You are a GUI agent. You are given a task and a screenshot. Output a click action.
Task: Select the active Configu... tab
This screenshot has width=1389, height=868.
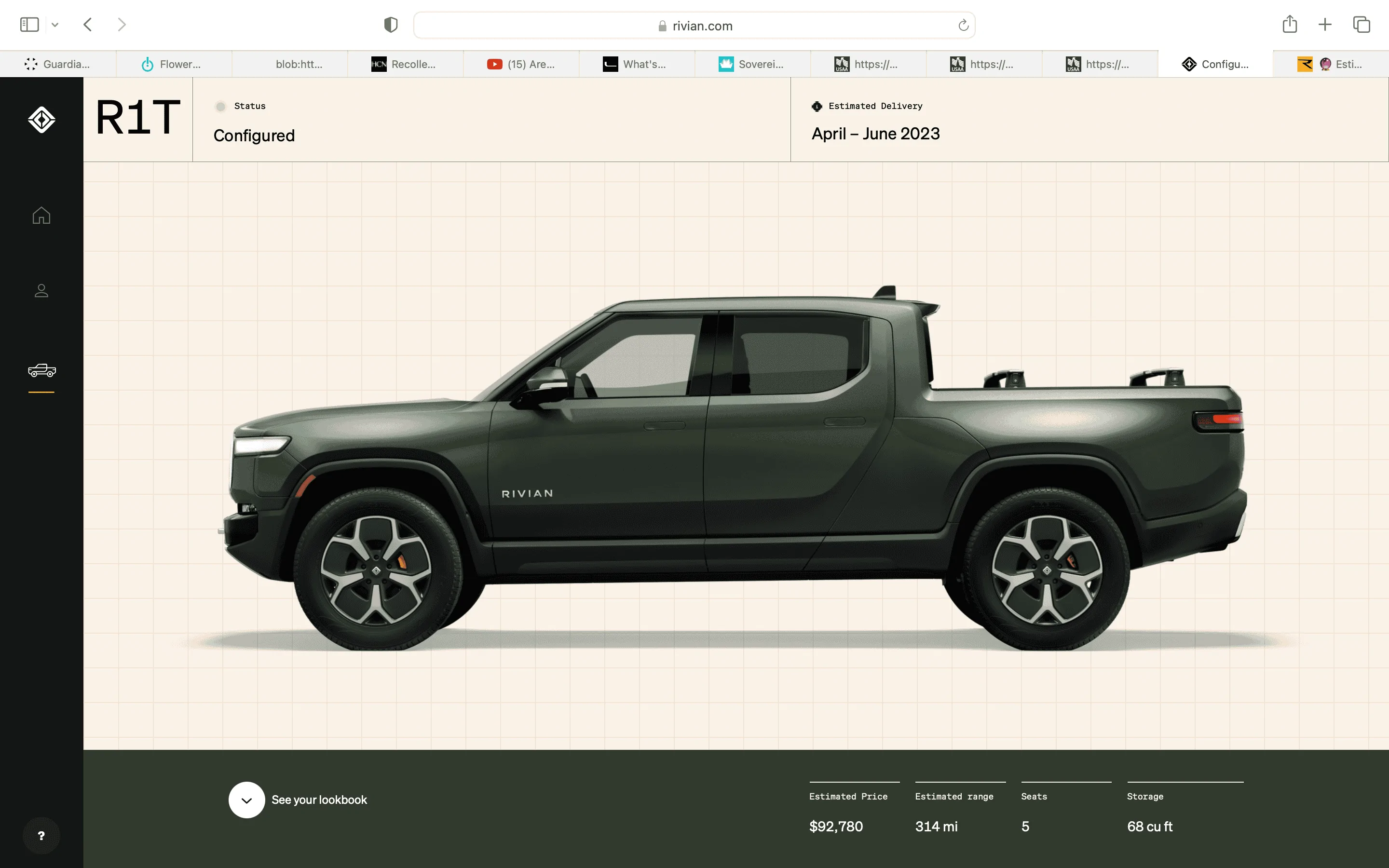pos(1216,64)
